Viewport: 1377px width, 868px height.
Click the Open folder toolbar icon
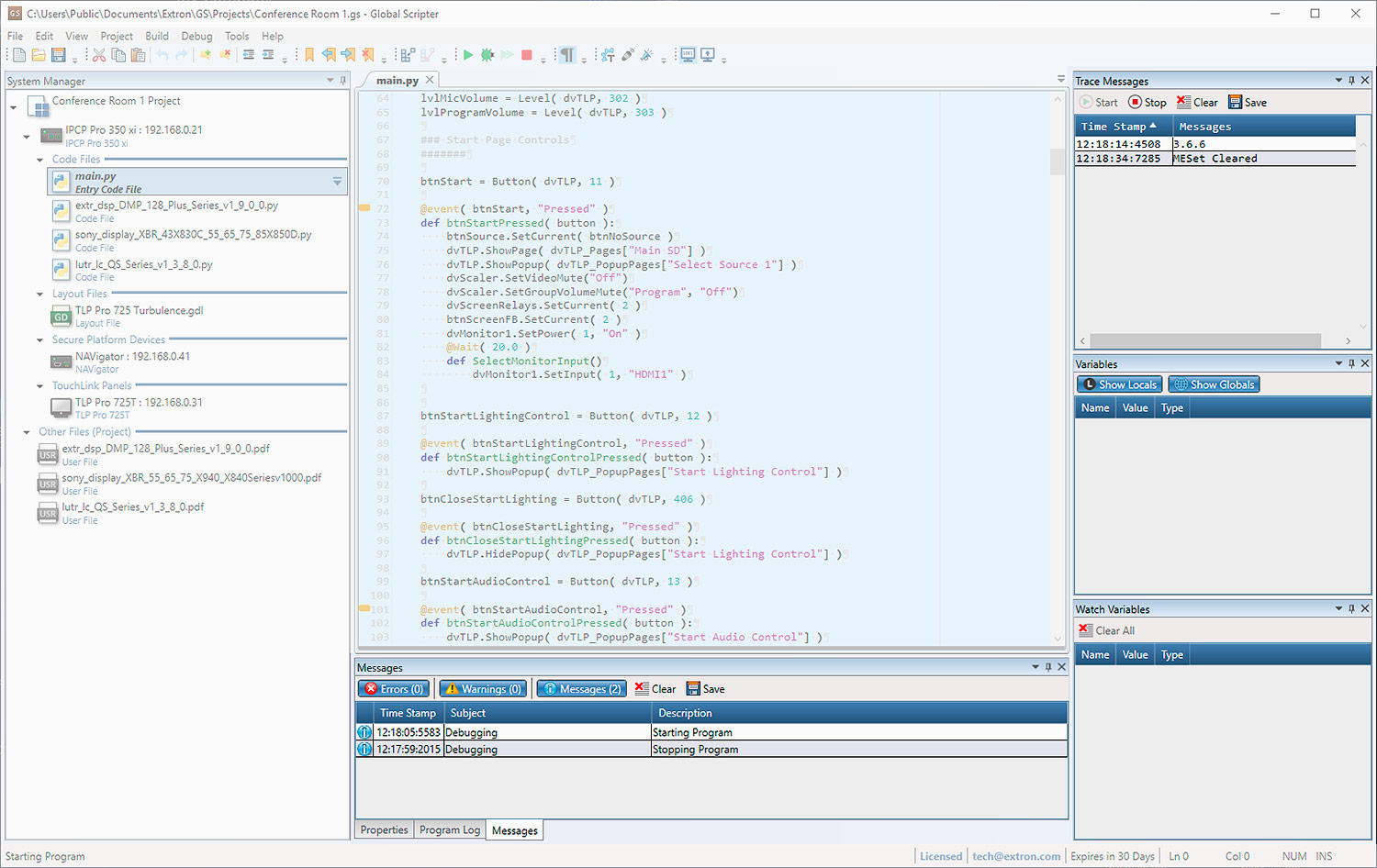coord(39,55)
